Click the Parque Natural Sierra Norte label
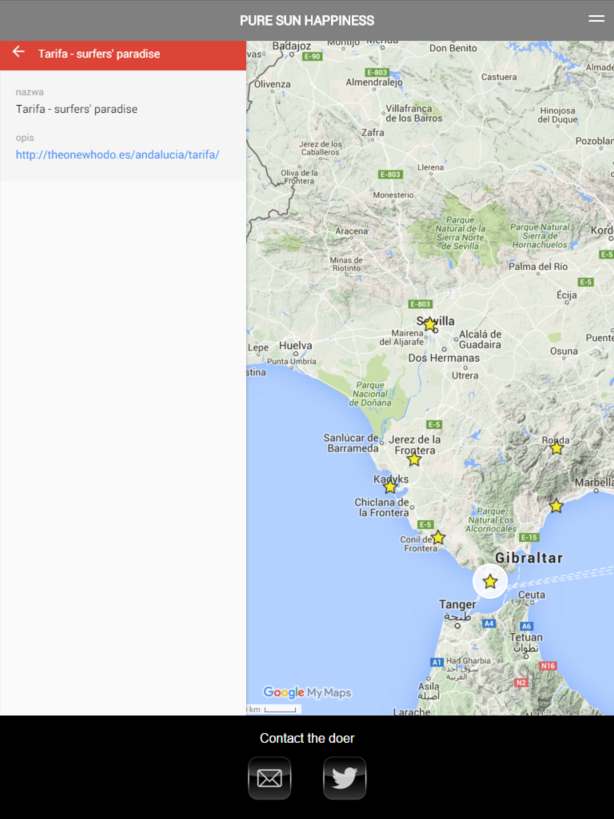 pyautogui.click(x=460, y=233)
